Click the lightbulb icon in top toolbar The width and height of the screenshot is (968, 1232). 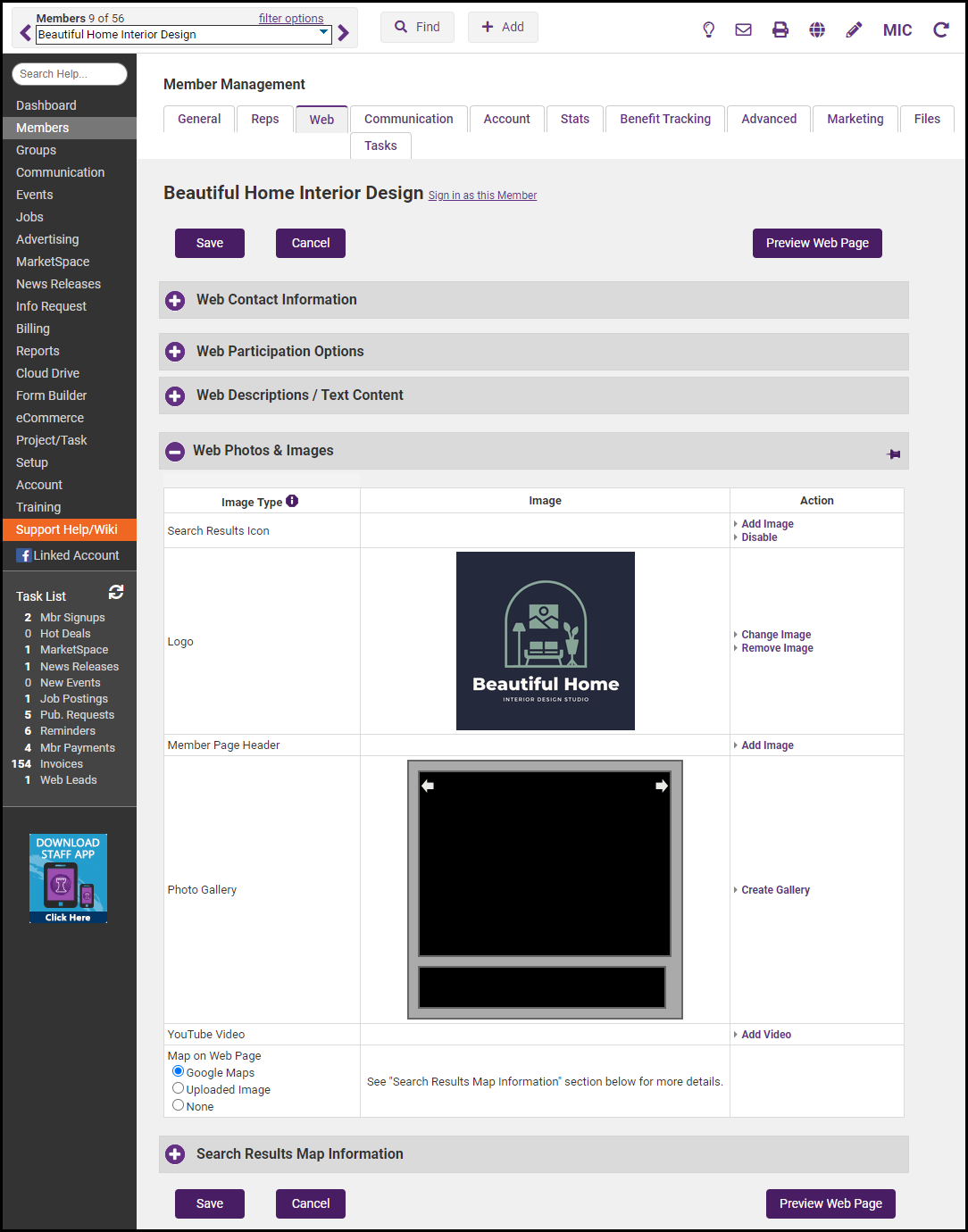(x=708, y=29)
